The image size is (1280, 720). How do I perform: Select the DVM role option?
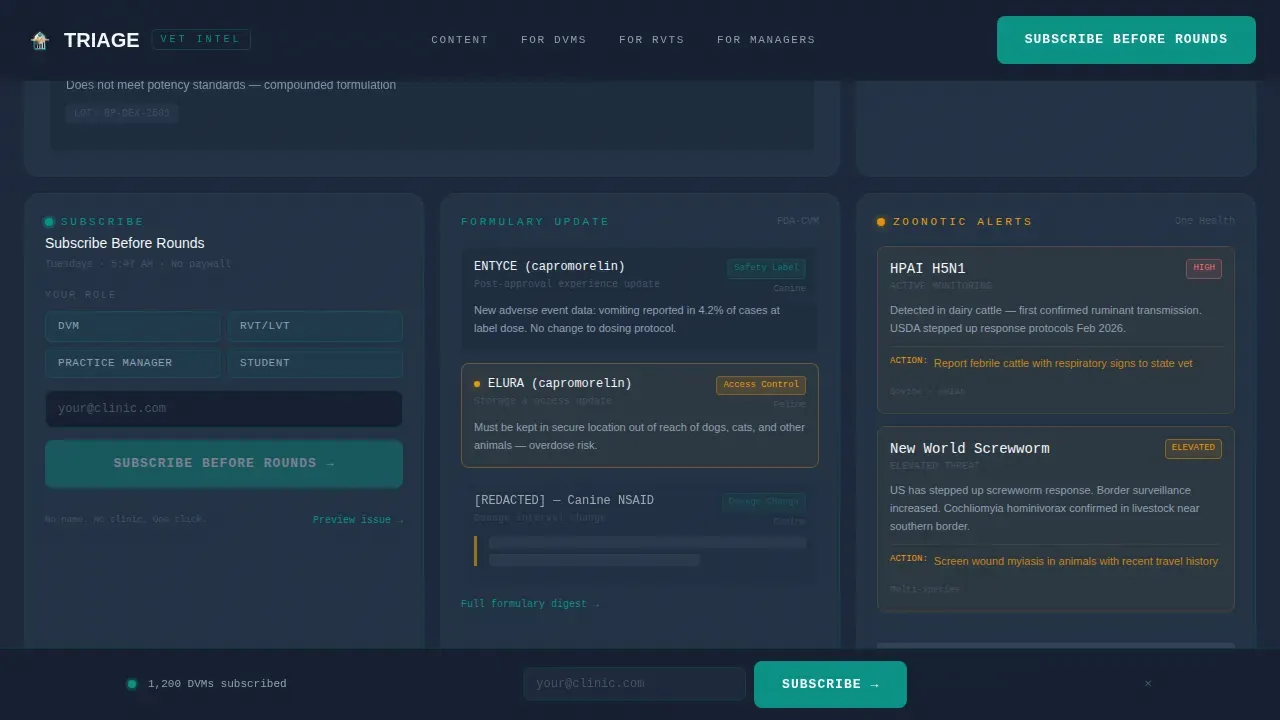click(133, 326)
